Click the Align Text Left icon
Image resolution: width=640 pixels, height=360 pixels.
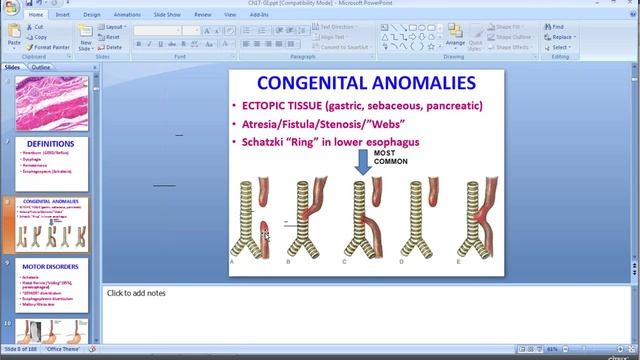pos(246,44)
